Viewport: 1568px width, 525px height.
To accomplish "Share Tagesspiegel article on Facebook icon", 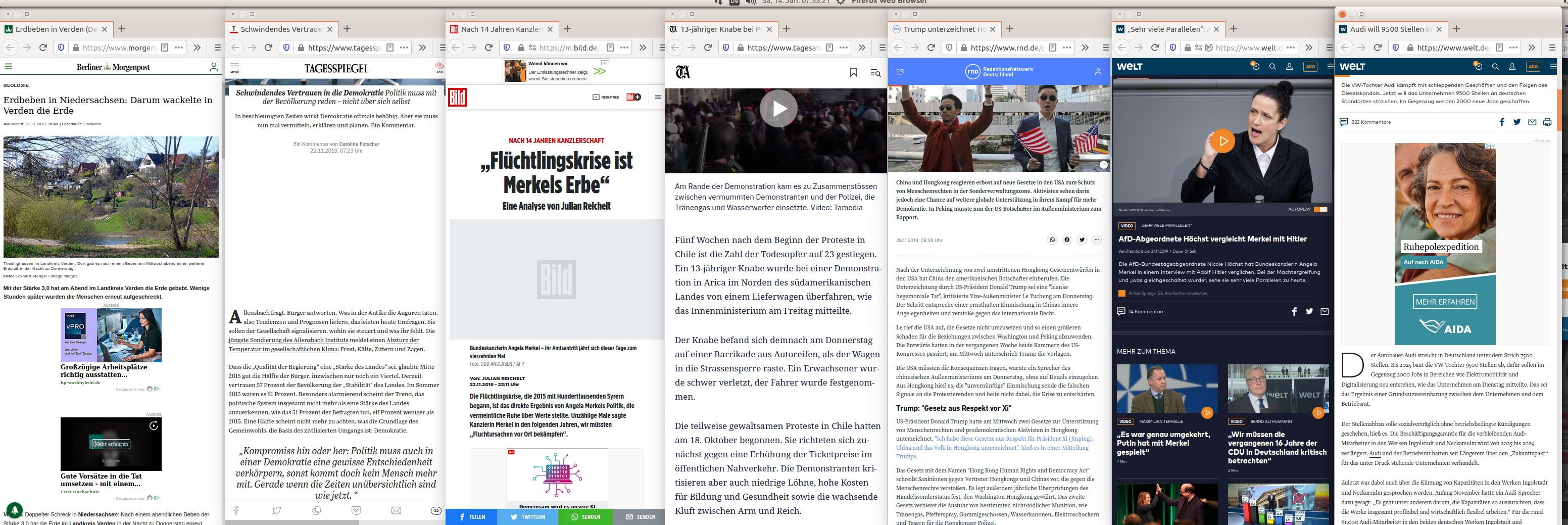I will 236,510.
